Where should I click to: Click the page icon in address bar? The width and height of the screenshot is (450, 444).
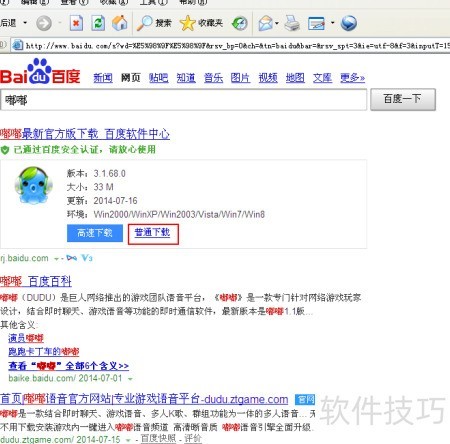pyautogui.click(x=17, y=45)
